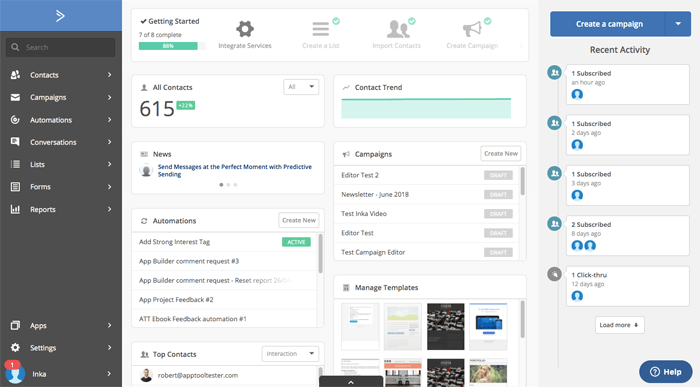Open the first template thumbnail

(360, 326)
